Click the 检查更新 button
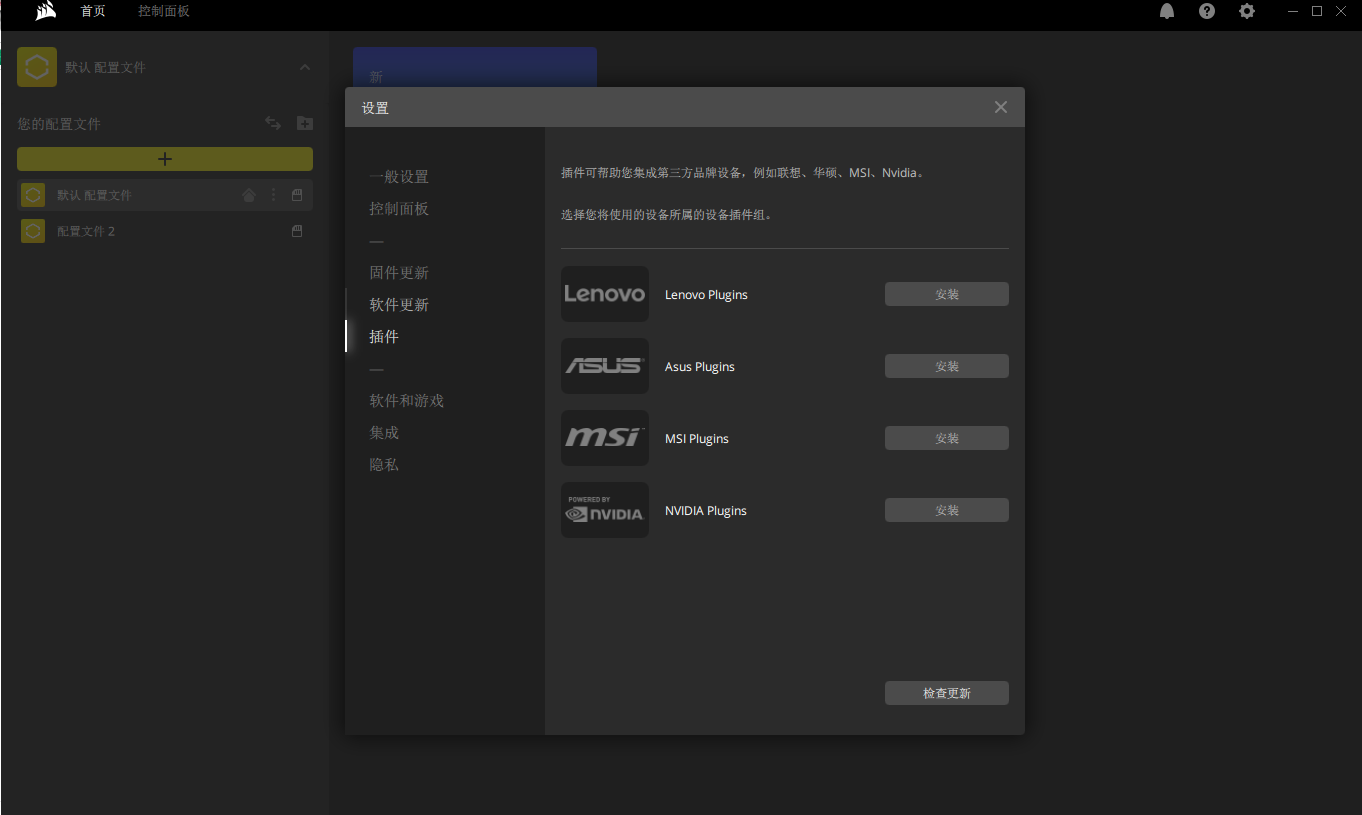Viewport: 1362px width, 815px height. tap(947, 693)
